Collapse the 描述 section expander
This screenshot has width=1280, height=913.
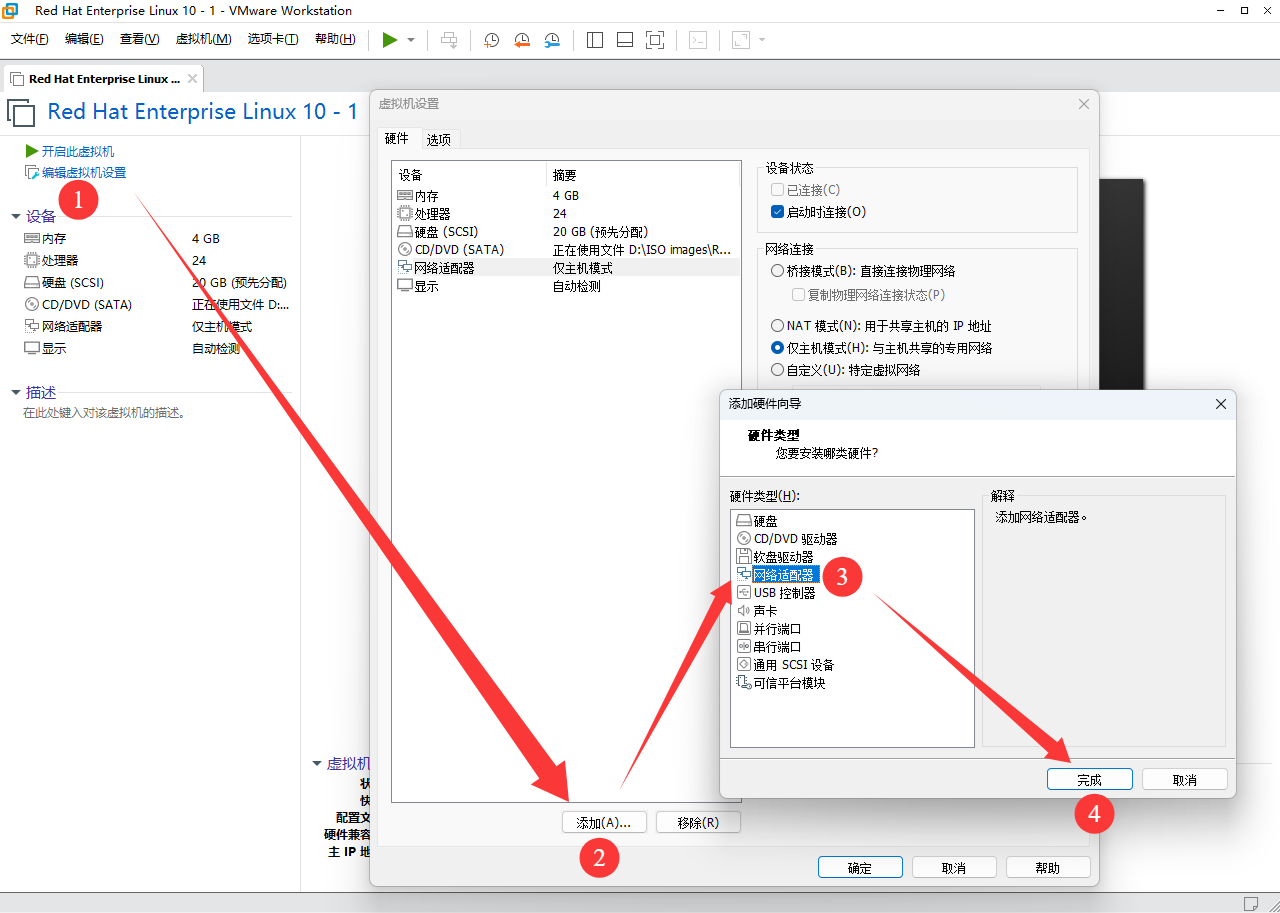[16, 393]
